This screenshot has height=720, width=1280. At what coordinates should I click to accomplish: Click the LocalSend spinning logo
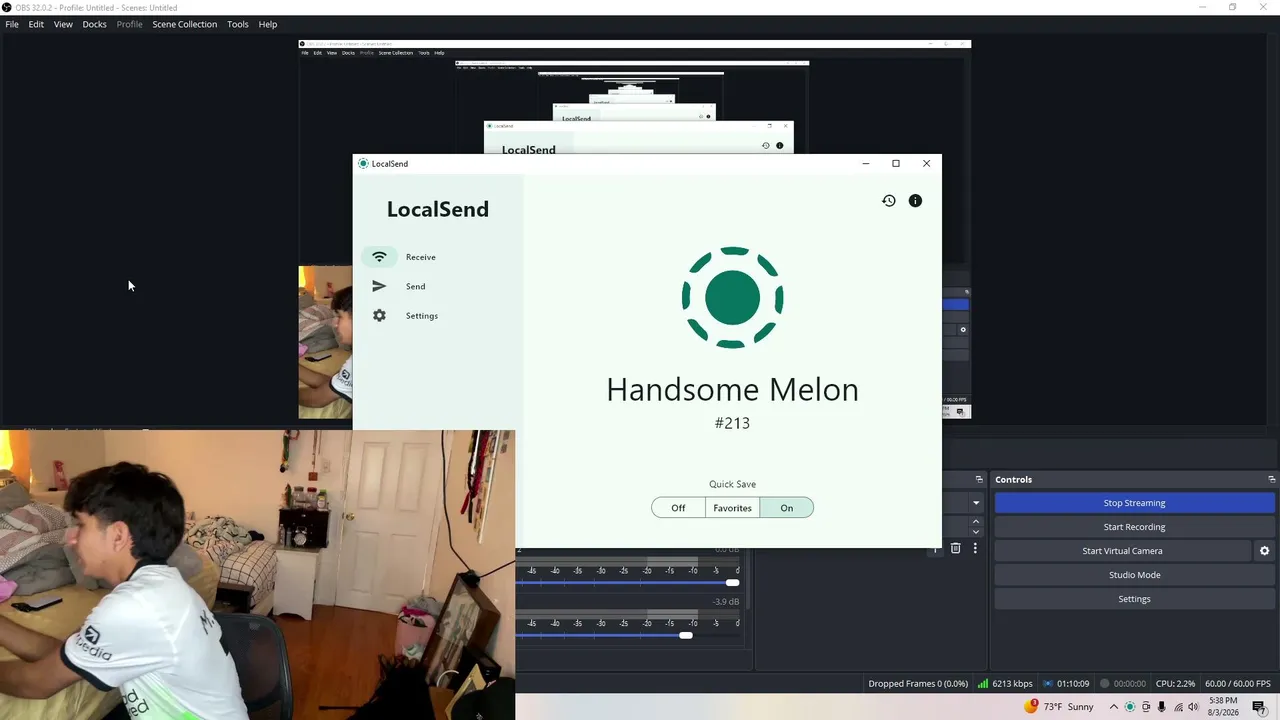(732, 298)
